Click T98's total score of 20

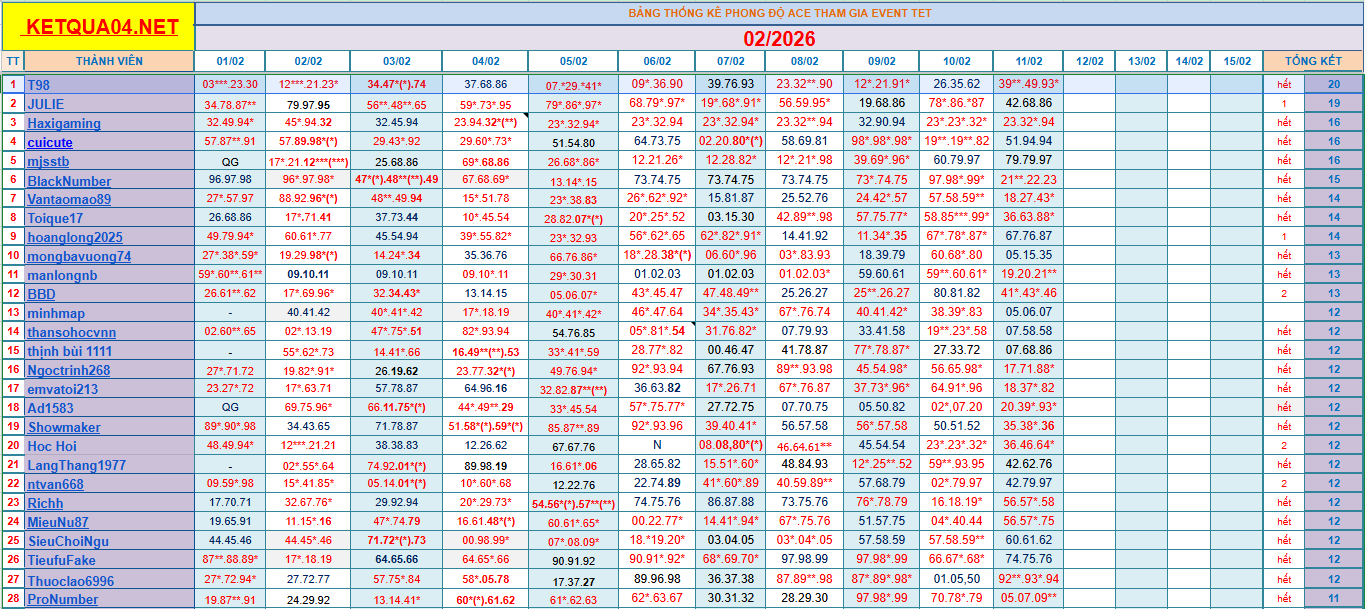pos(1333,85)
